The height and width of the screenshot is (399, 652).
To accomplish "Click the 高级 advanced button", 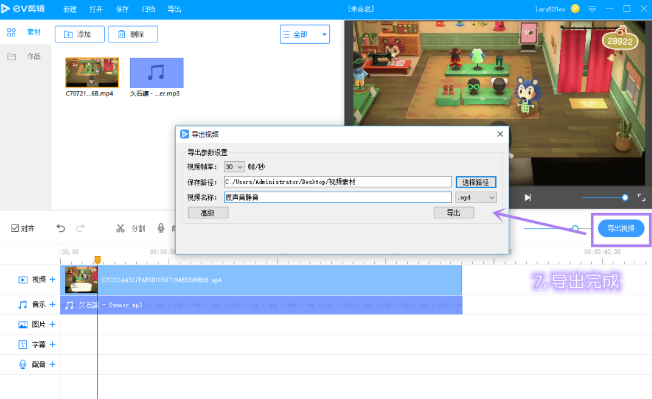I will point(208,213).
